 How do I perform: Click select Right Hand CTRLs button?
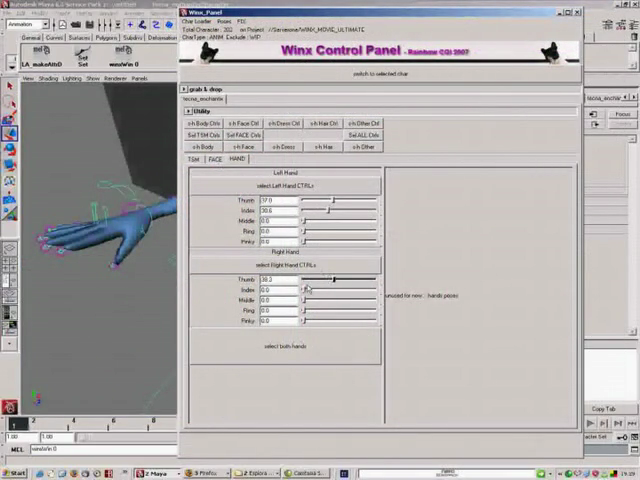(286, 265)
